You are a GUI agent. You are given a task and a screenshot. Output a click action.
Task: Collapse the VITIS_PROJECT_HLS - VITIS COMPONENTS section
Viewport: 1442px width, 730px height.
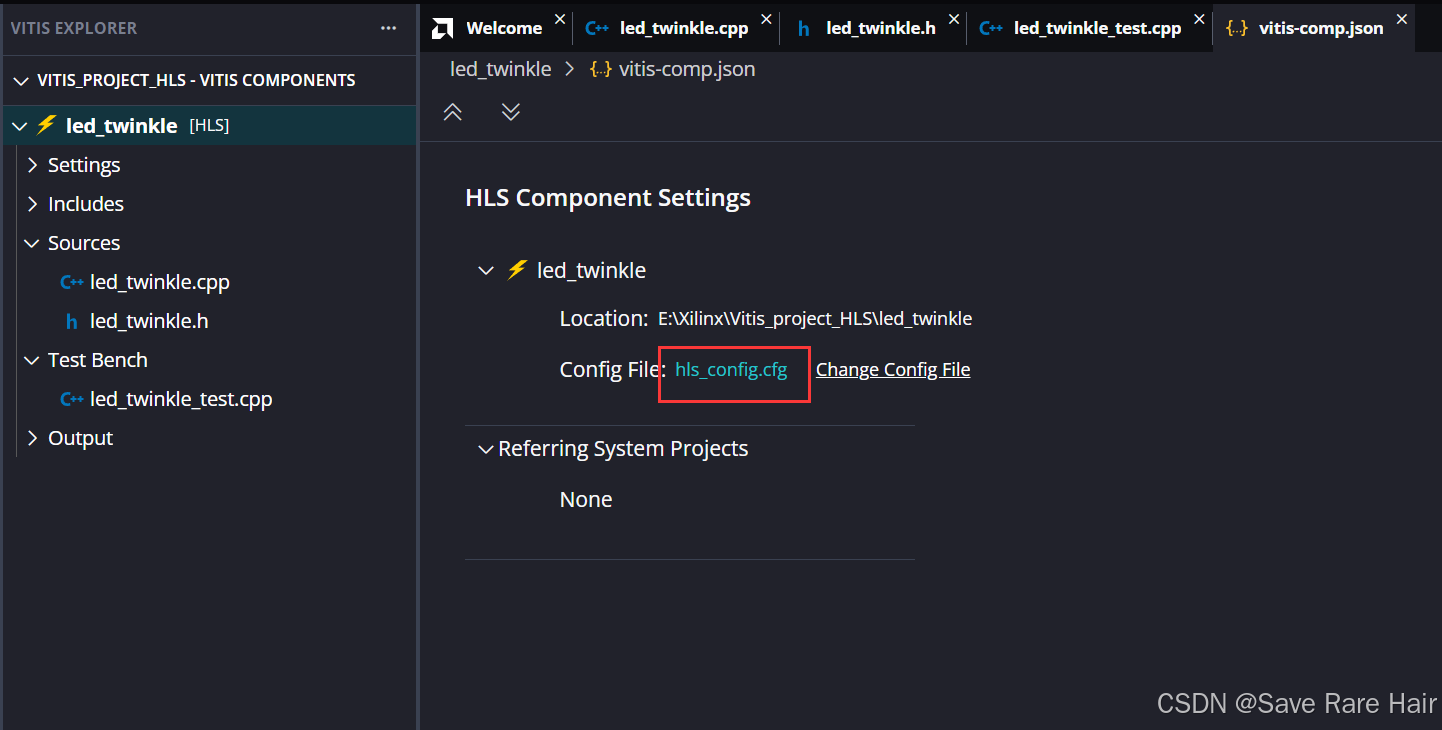(x=21, y=80)
